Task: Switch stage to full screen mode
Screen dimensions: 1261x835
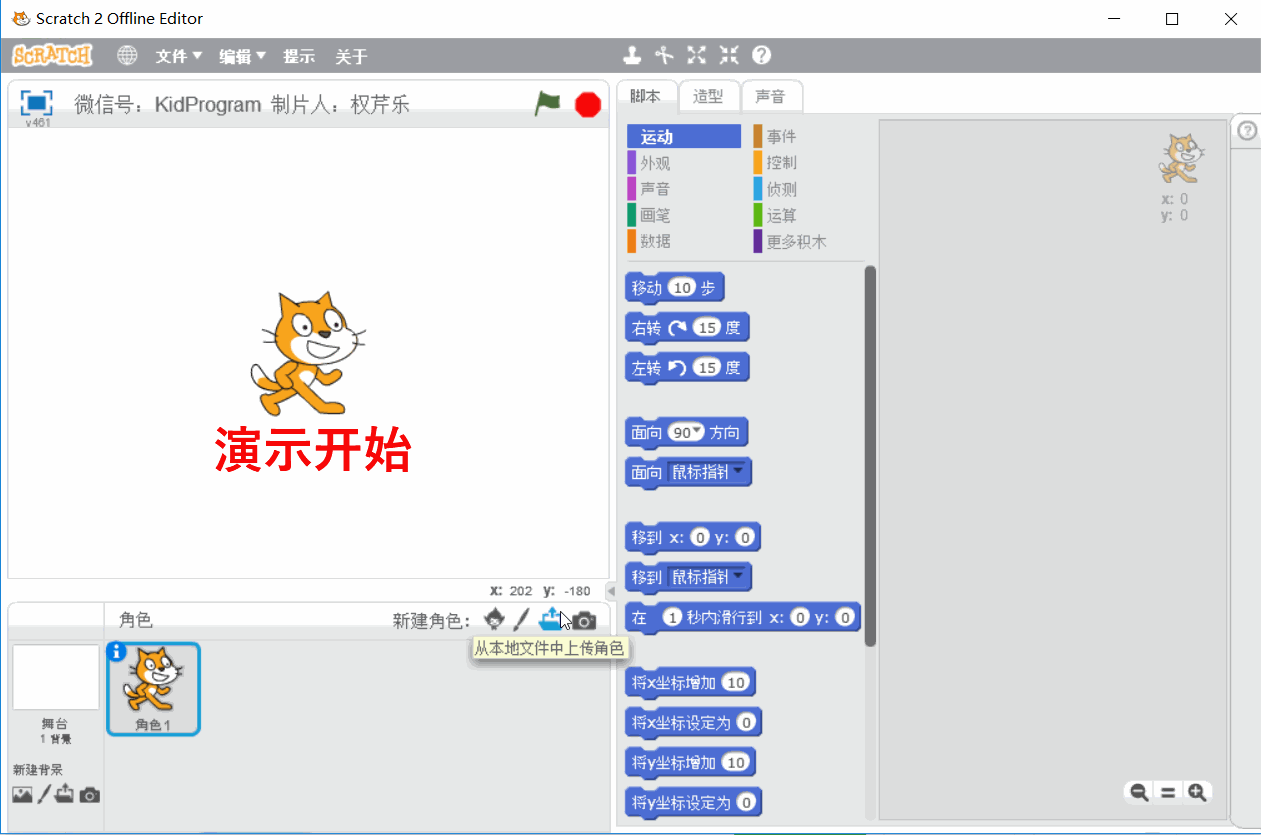Action: (36, 102)
